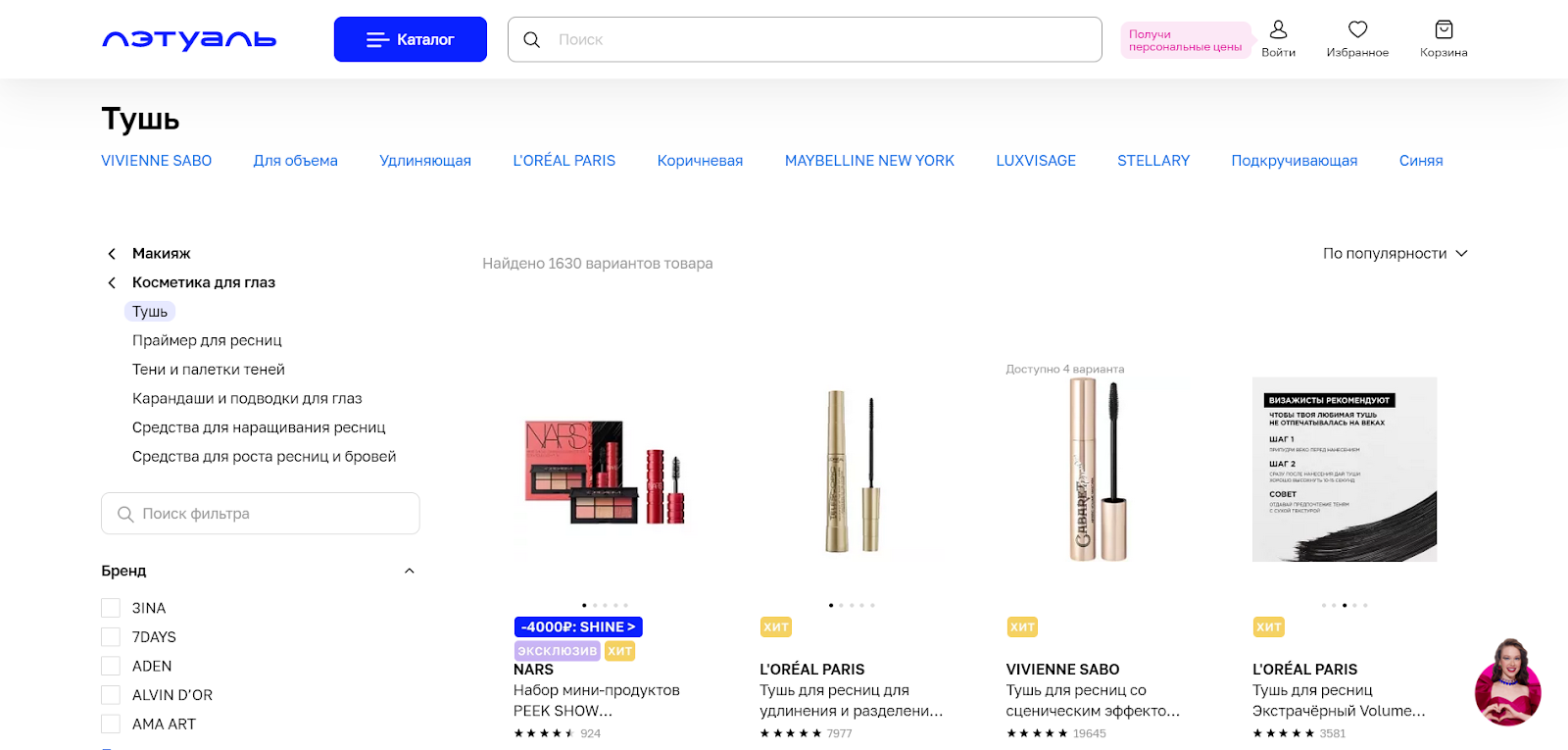This screenshot has height=750, width=1568.
Task: Collapse the Бренд filter section
Action: [410, 571]
